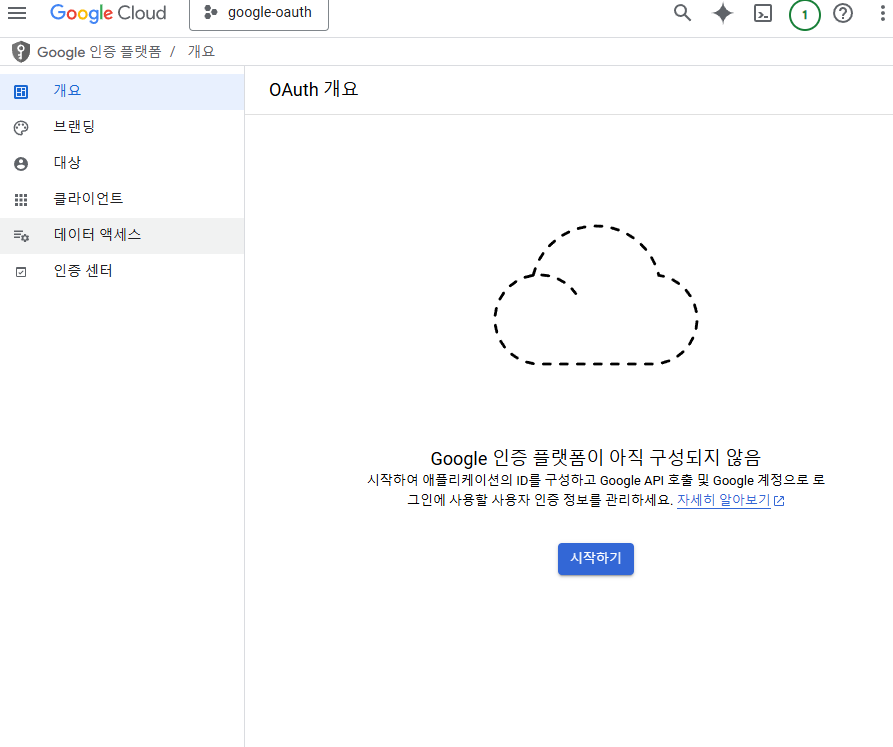Open the hamburger navigation menu
The image size is (893, 747).
point(17,13)
